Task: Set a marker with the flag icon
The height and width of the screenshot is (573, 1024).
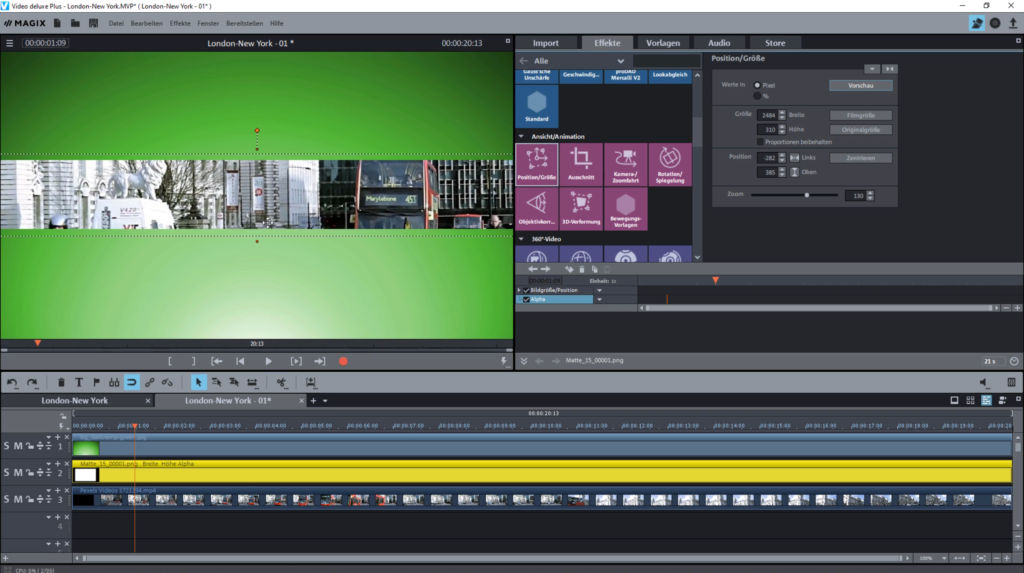Action: pos(96,382)
